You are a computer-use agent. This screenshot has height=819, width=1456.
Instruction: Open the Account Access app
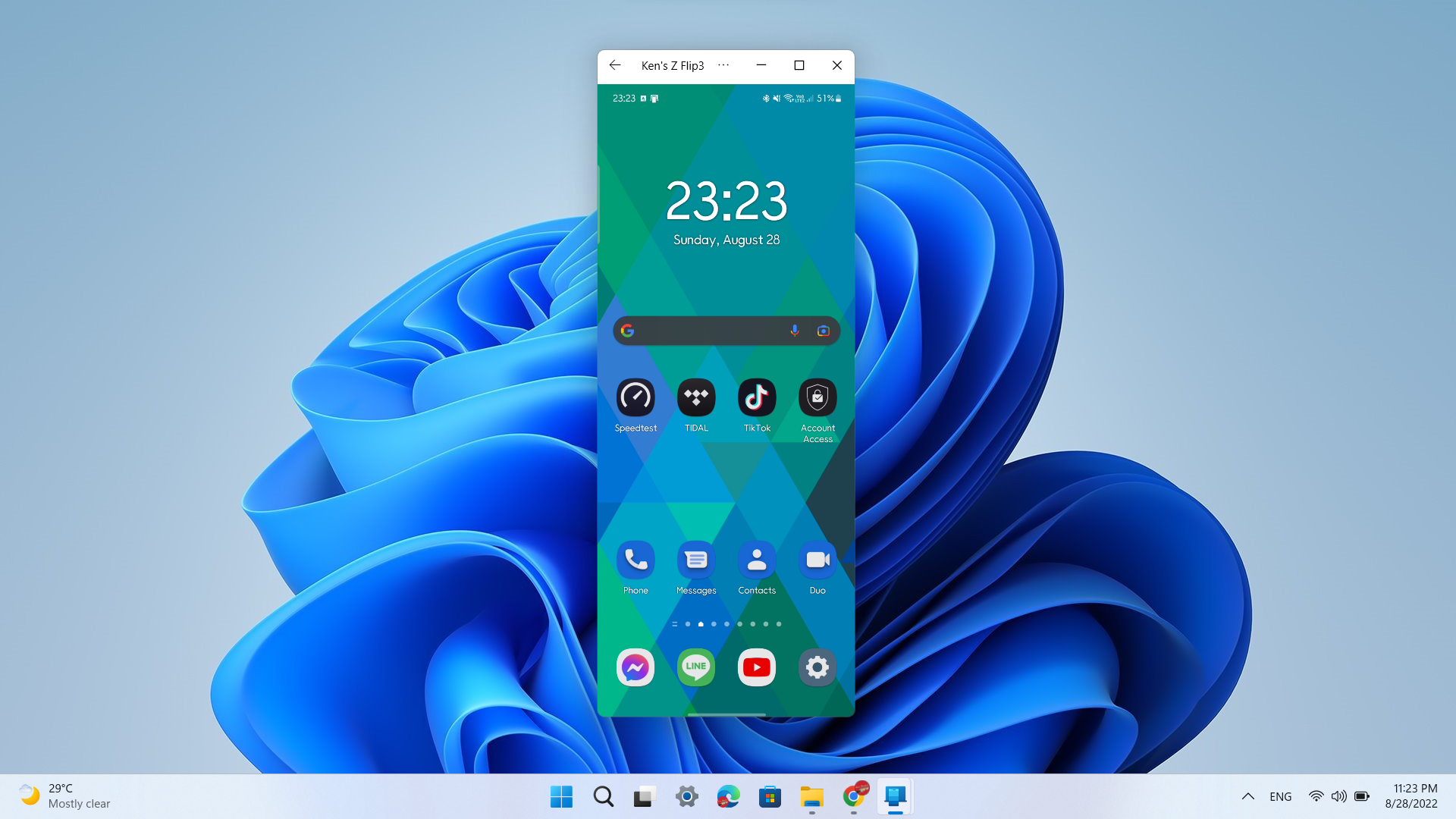tap(817, 397)
